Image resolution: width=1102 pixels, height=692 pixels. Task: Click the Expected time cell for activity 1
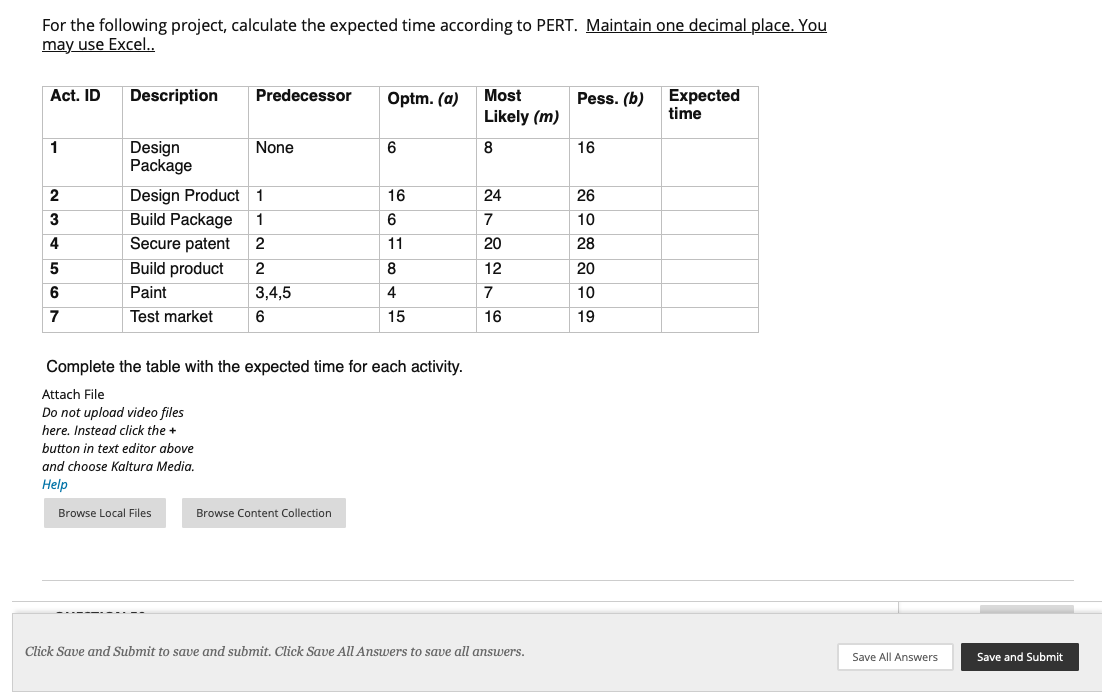(x=709, y=160)
